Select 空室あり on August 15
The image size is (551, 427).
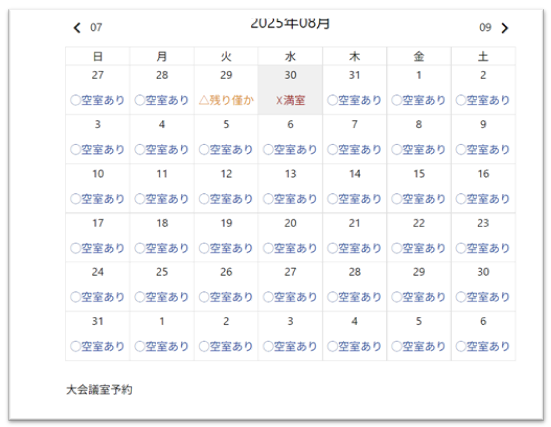point(419,199)
